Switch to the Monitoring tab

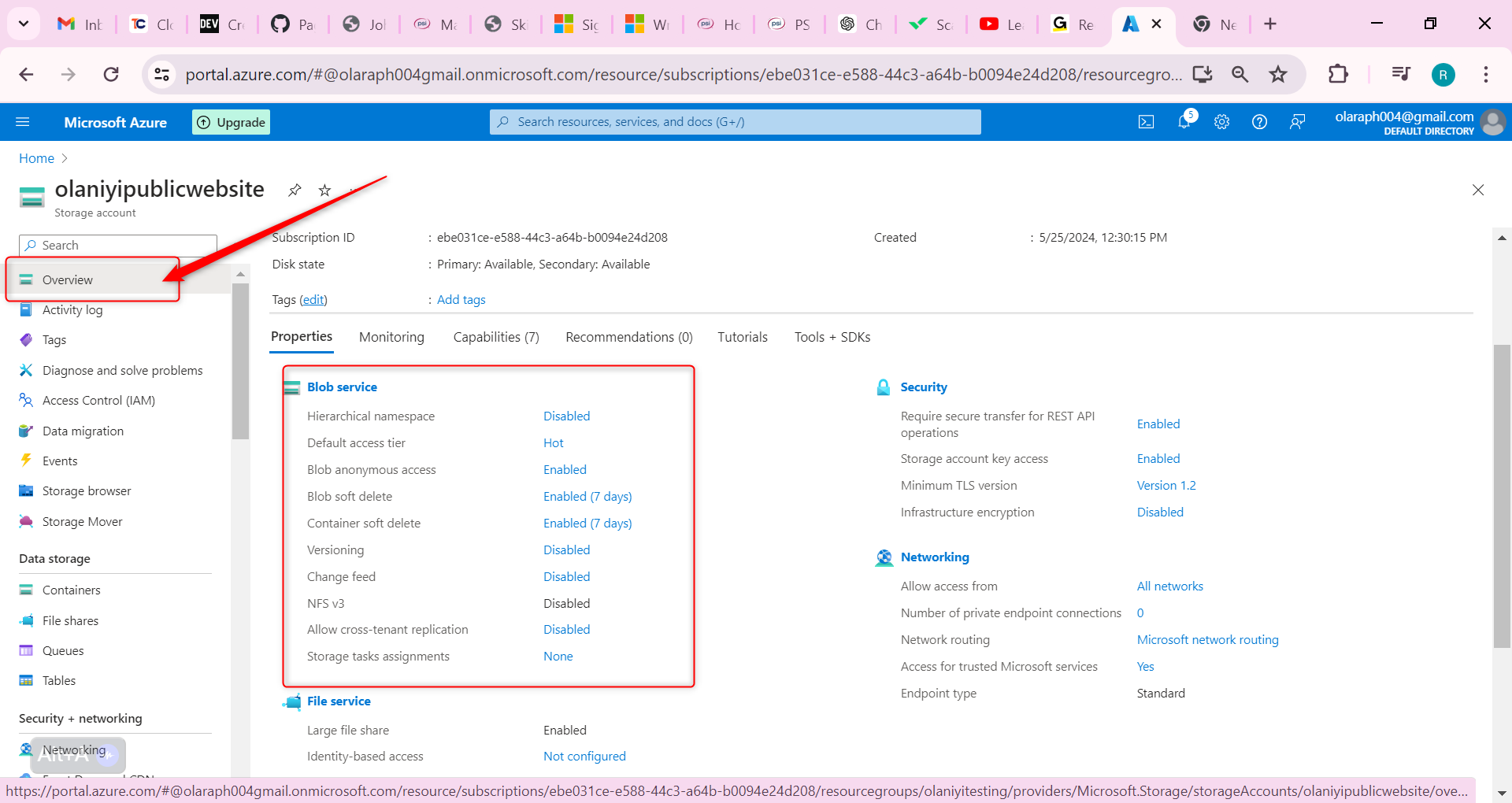tap(391, 337)
